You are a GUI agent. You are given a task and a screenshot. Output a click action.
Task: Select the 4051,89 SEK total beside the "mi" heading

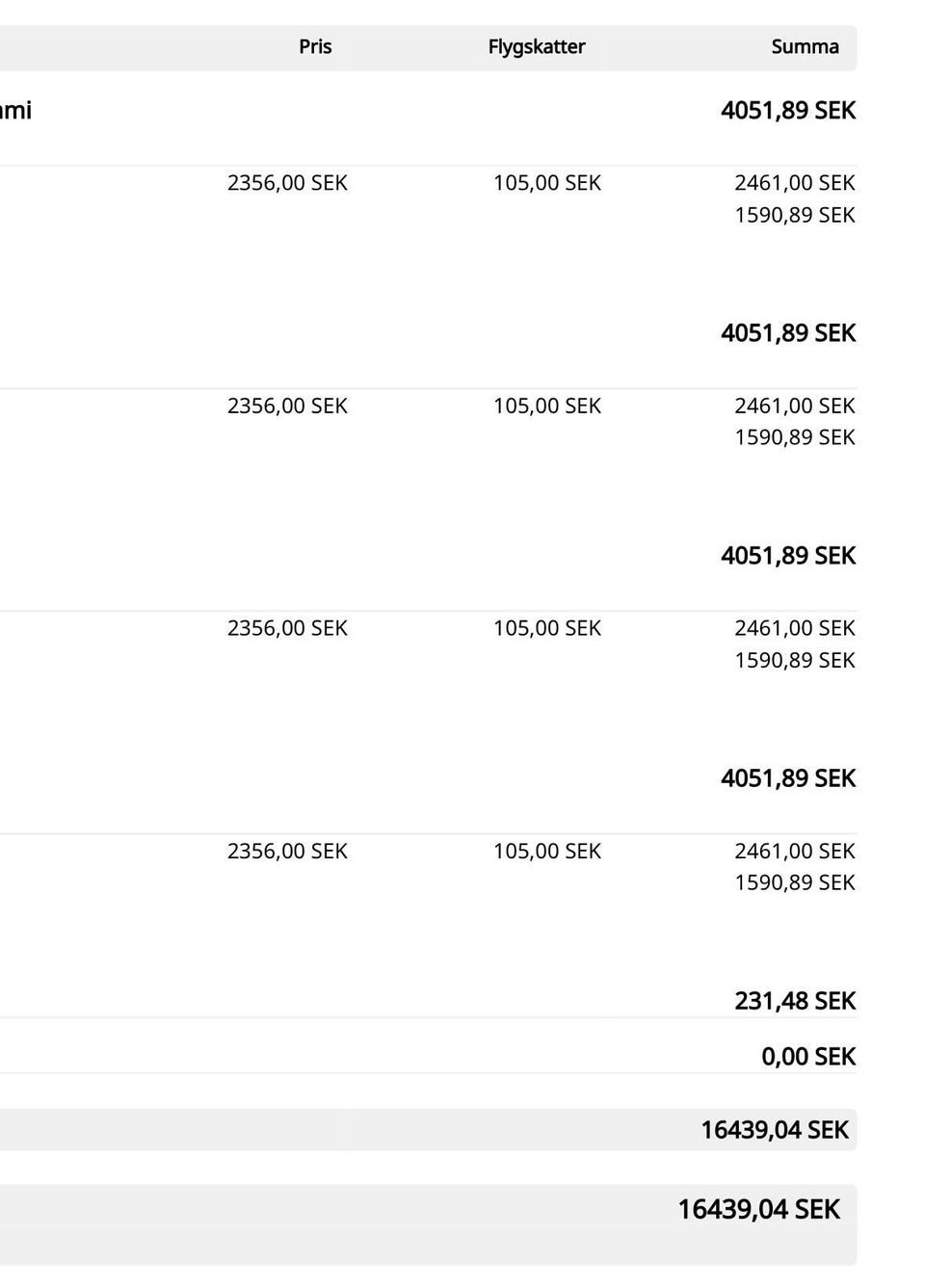click(788, 111)
